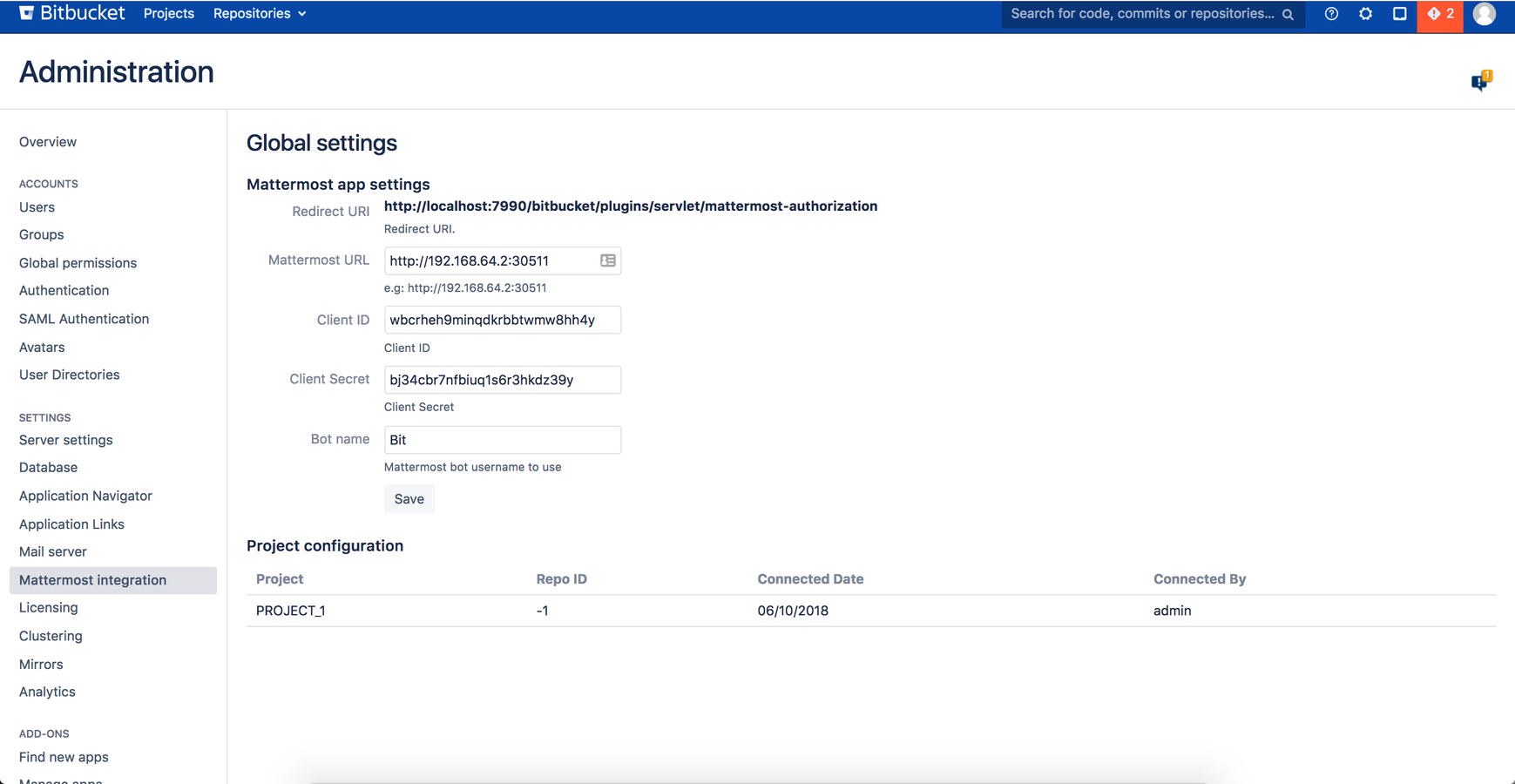Open Groups admin page

point(41,234)
